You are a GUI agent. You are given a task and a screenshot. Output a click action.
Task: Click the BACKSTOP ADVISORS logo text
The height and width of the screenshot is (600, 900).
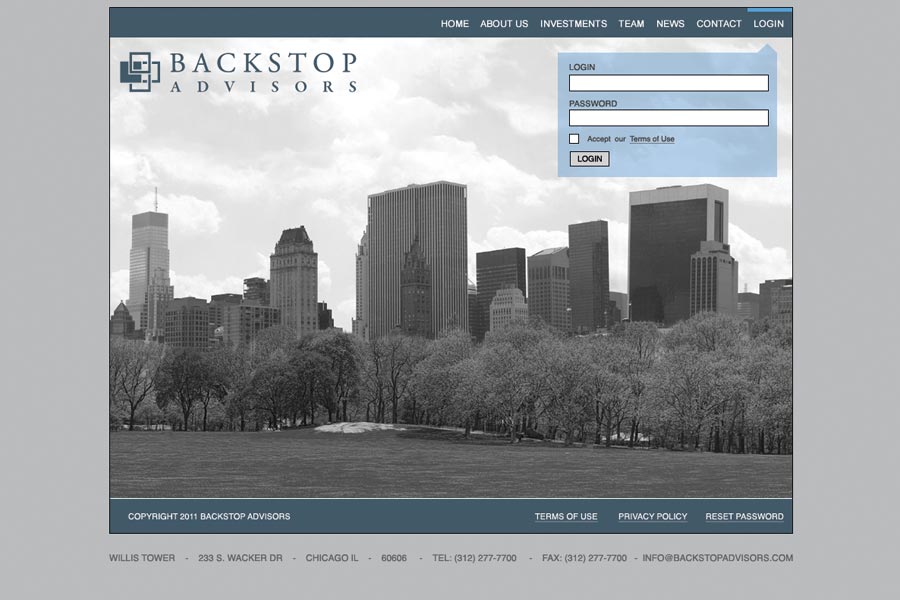pos(263,72)
